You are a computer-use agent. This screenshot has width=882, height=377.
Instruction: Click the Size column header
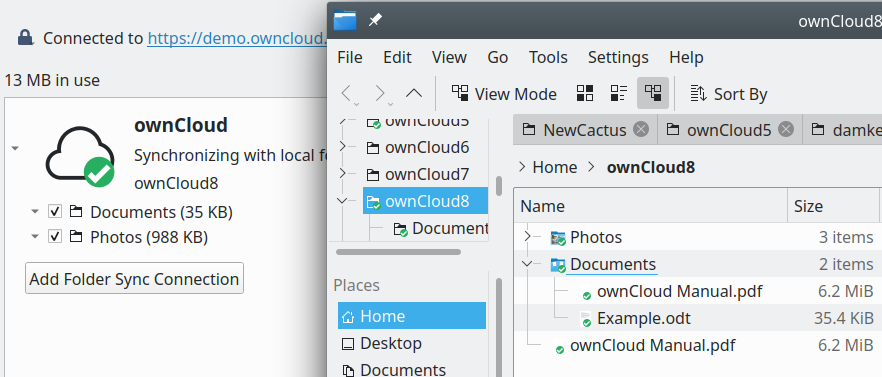[833, 206]
